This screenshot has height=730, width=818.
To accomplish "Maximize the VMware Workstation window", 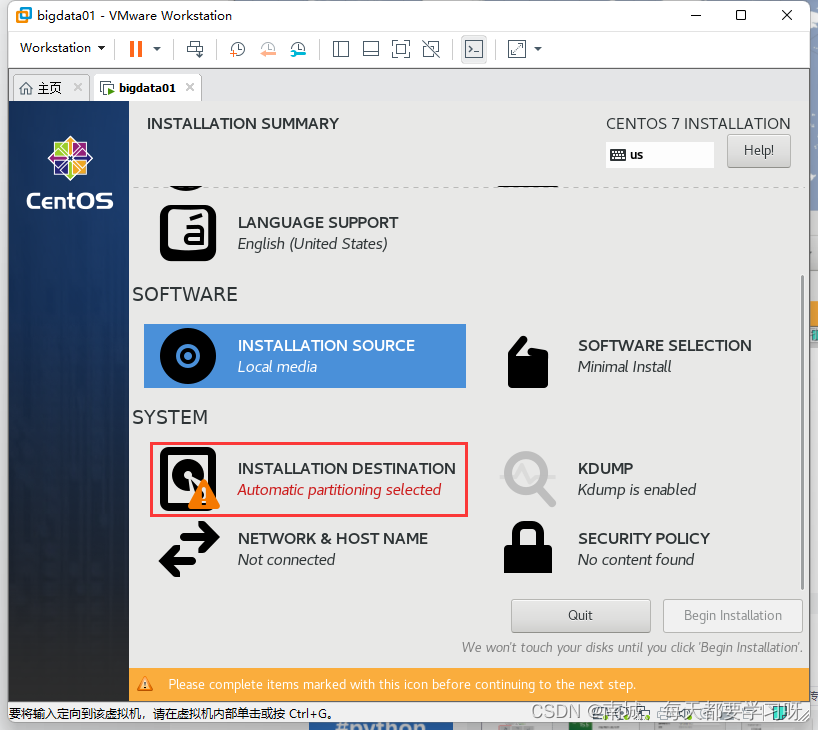I will coord(741,15).
